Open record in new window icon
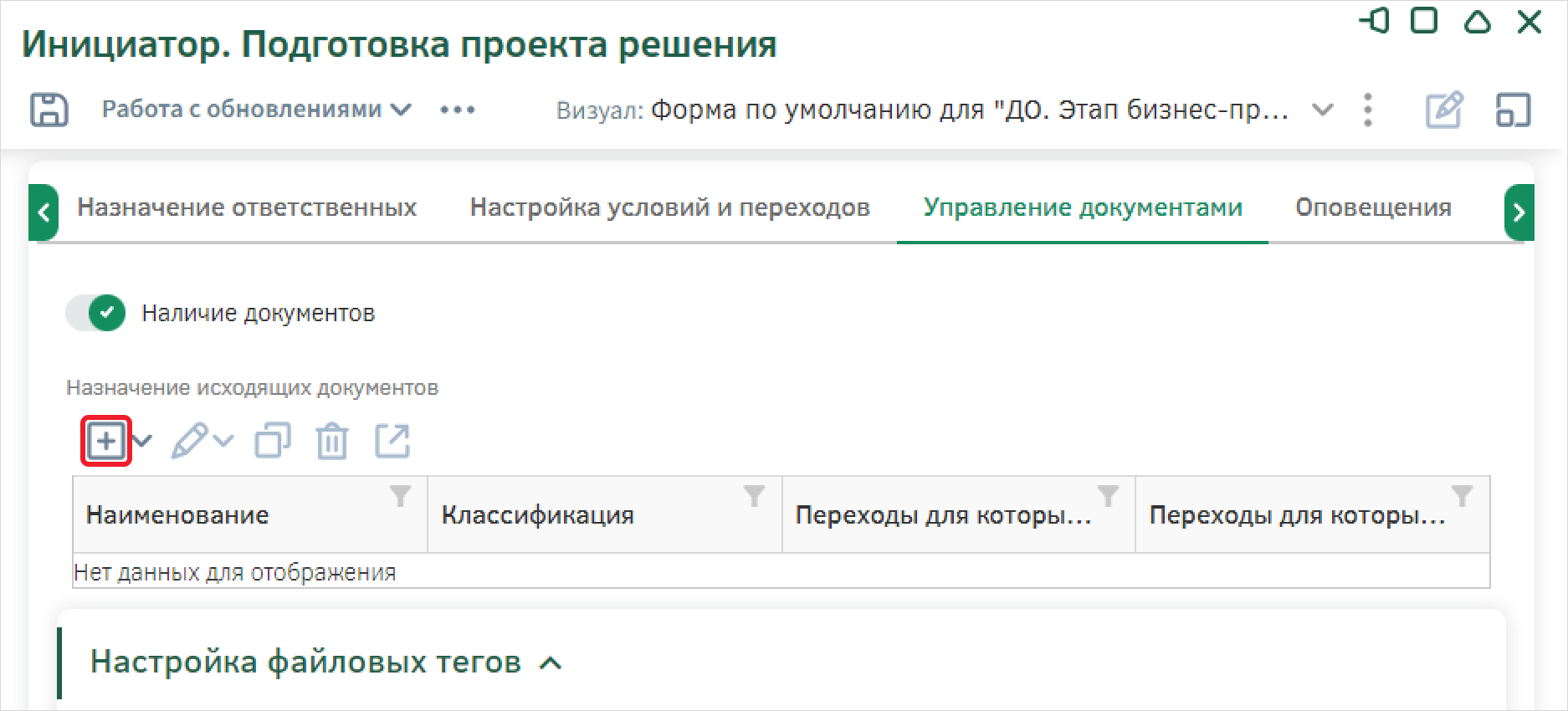 tap(392, 441)
